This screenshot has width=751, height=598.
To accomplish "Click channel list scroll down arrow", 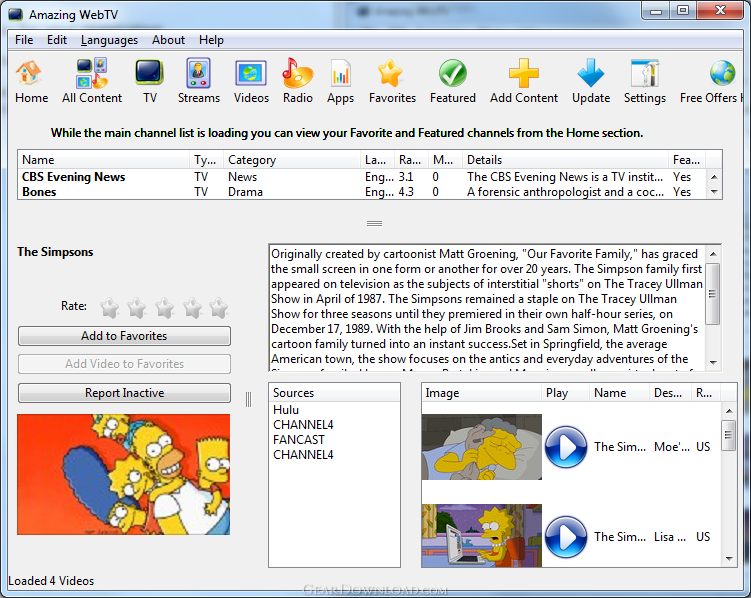I will tap(714, 192).
